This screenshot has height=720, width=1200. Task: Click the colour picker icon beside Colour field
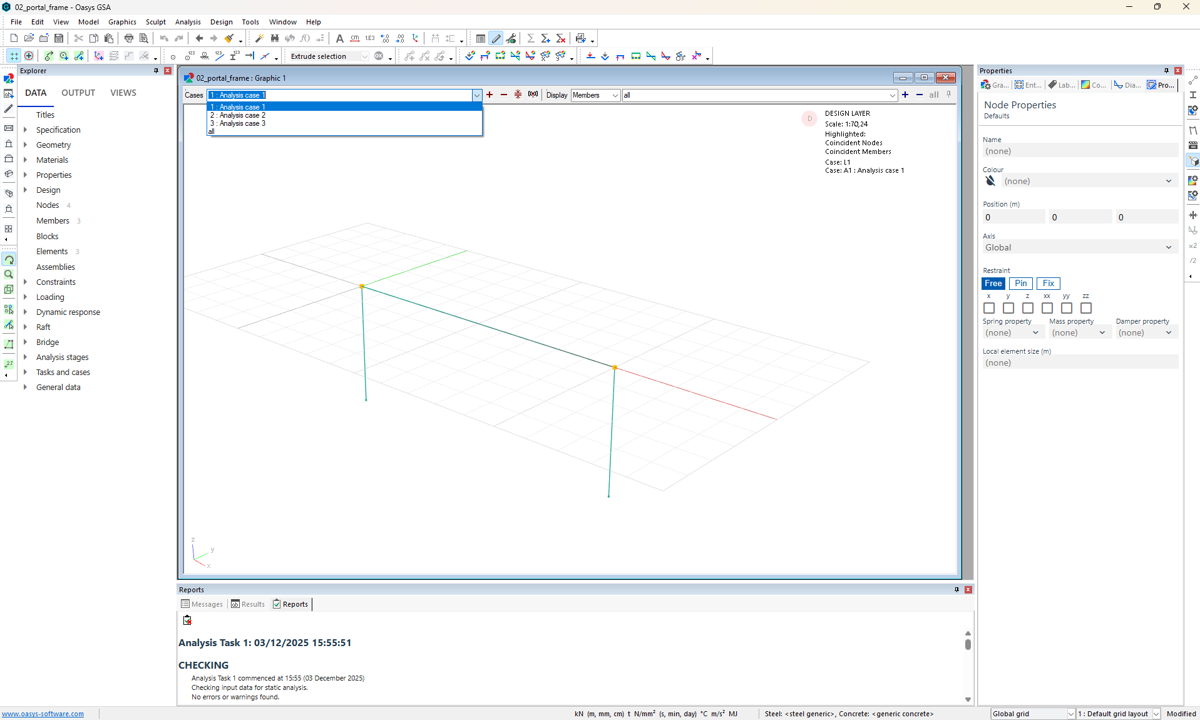click(991, 181)
